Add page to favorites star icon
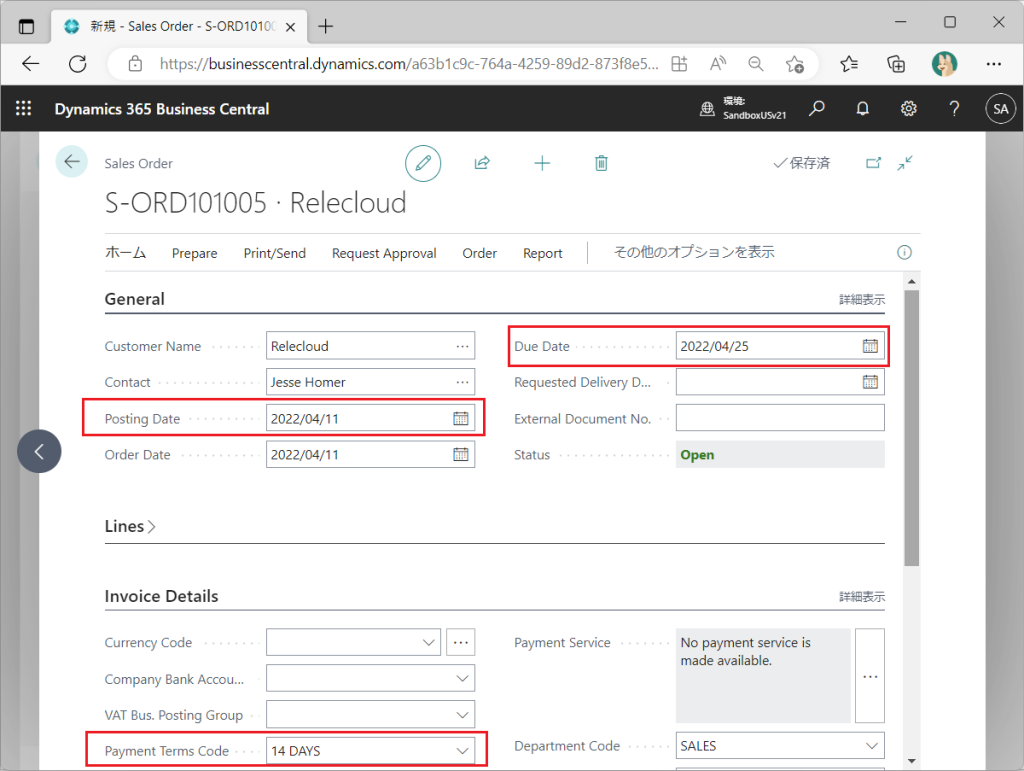This screenshot has width=1024, height=771. coord(795,64)
